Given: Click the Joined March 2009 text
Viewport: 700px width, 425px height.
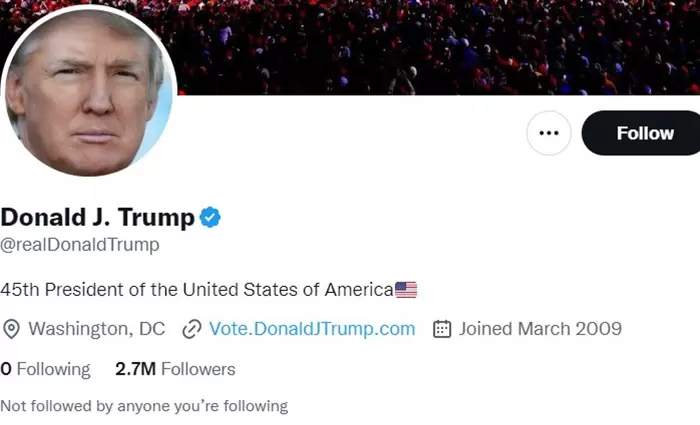Looking at the screenshot, I should click(x=540, y=329).
